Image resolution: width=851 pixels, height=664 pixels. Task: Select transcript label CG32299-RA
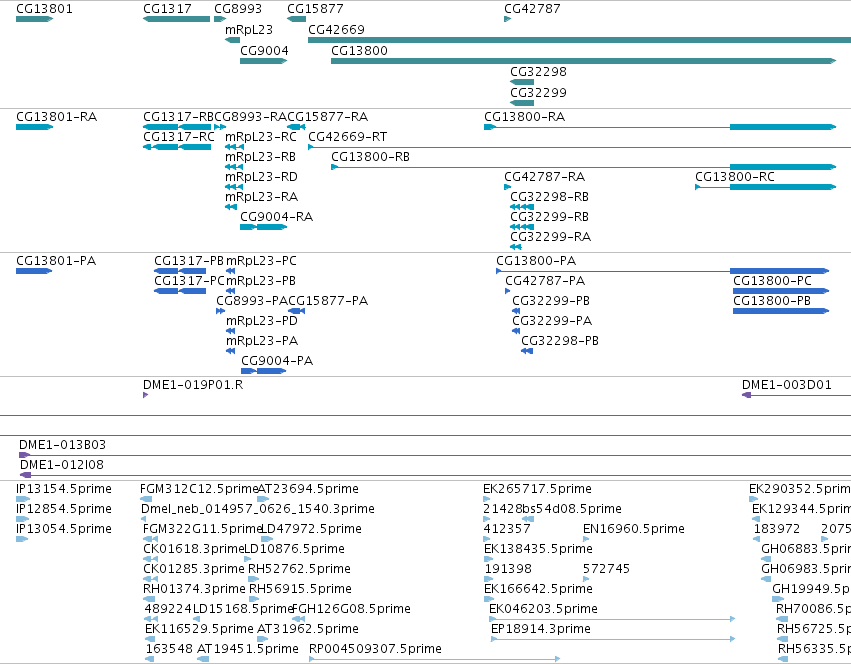[550, 237]
